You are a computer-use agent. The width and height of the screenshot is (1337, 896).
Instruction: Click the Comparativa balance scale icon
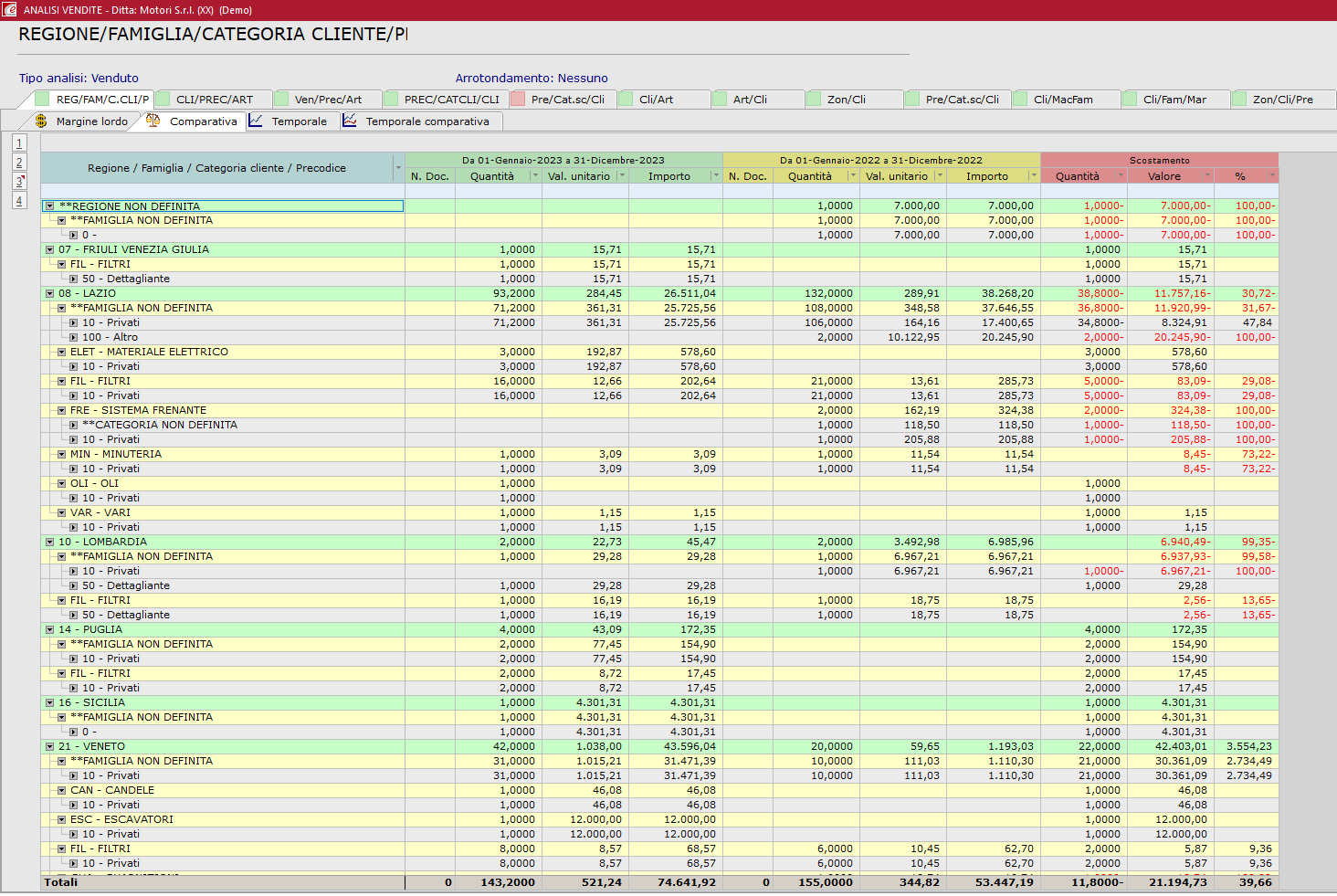153,121
